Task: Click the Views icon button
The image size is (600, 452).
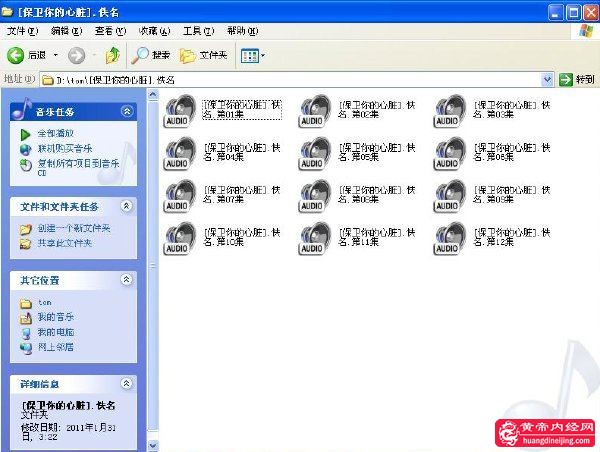Action: tap(250, 56)
